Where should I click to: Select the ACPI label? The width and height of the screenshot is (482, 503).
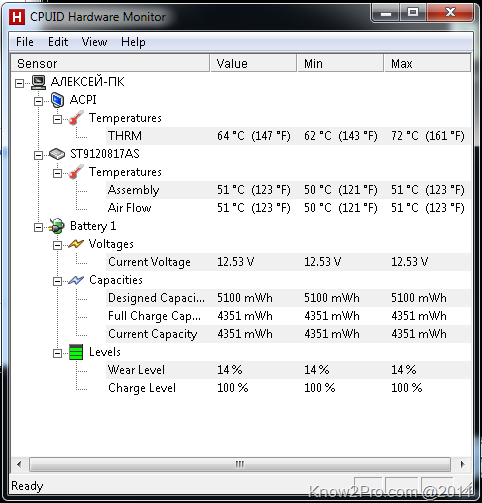(83, 100)
